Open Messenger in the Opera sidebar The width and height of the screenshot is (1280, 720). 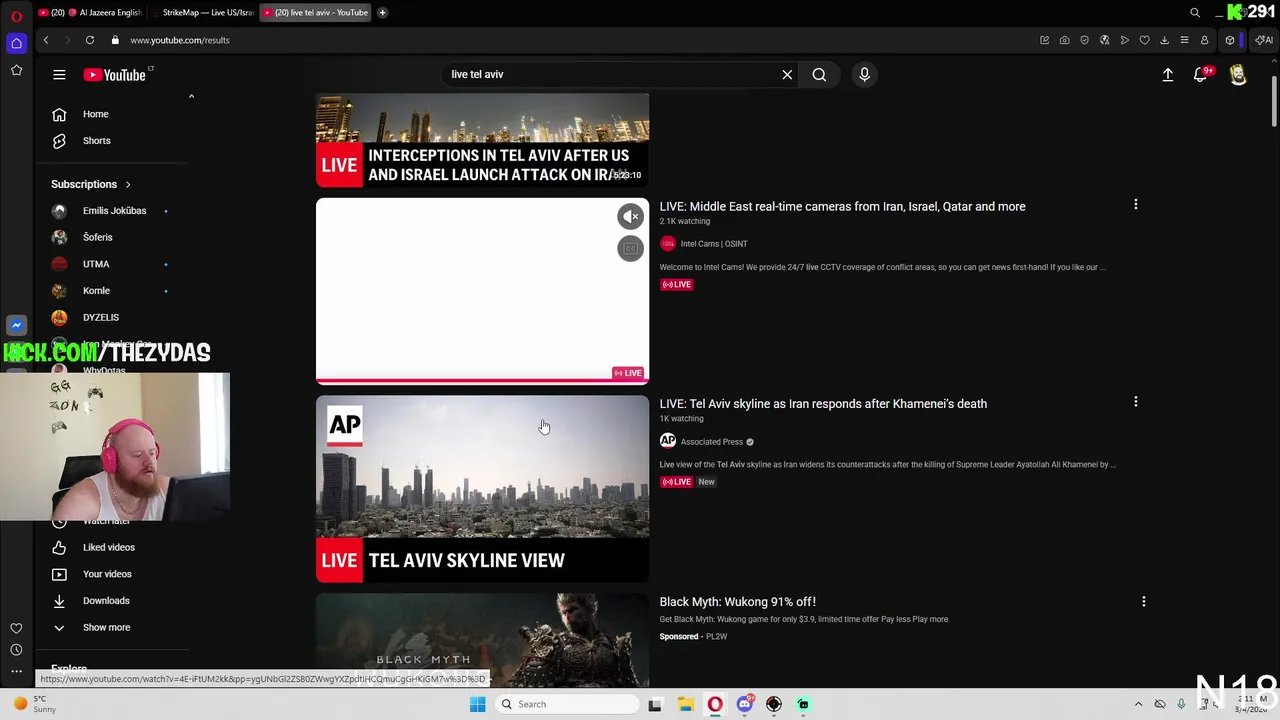click(16, 325)
